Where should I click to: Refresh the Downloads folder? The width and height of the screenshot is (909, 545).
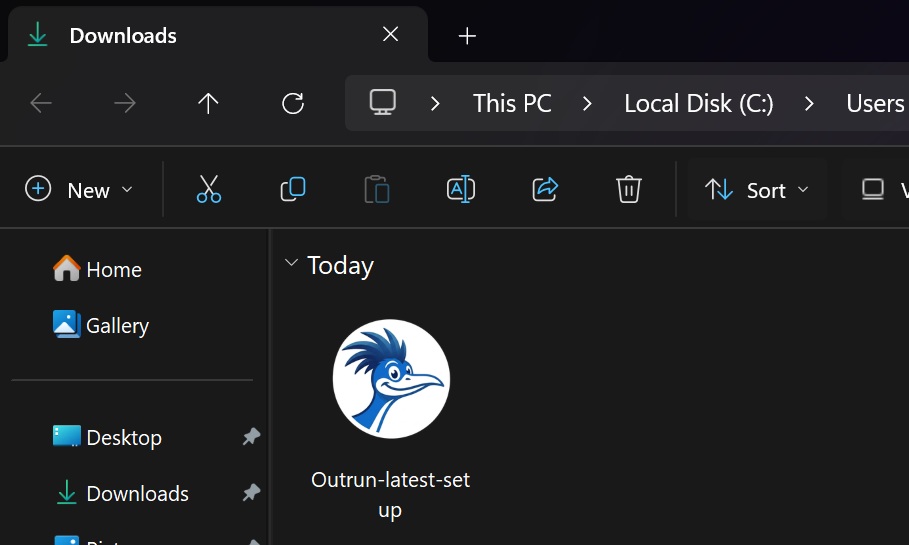293,104
